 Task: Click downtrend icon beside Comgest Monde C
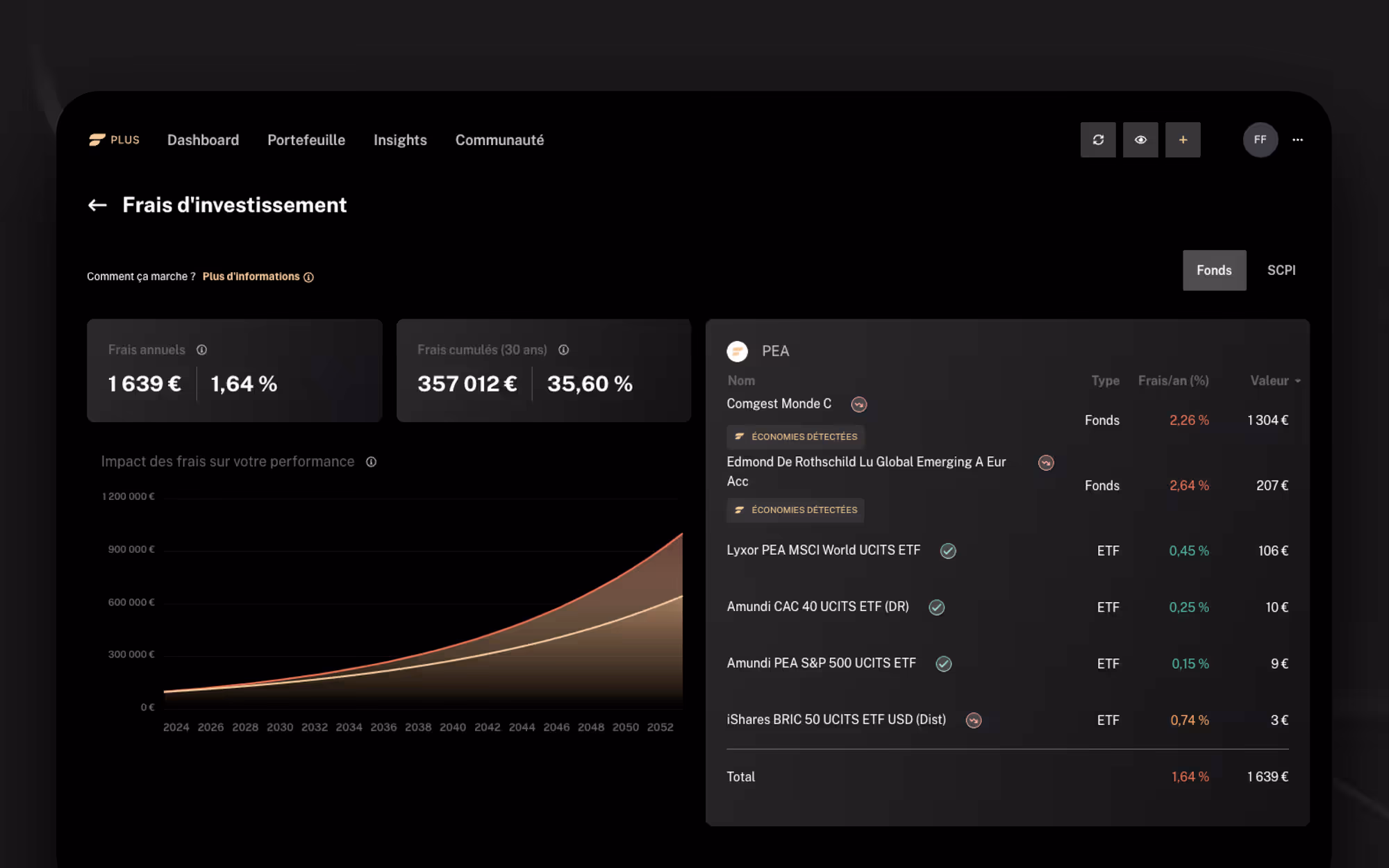859,404
